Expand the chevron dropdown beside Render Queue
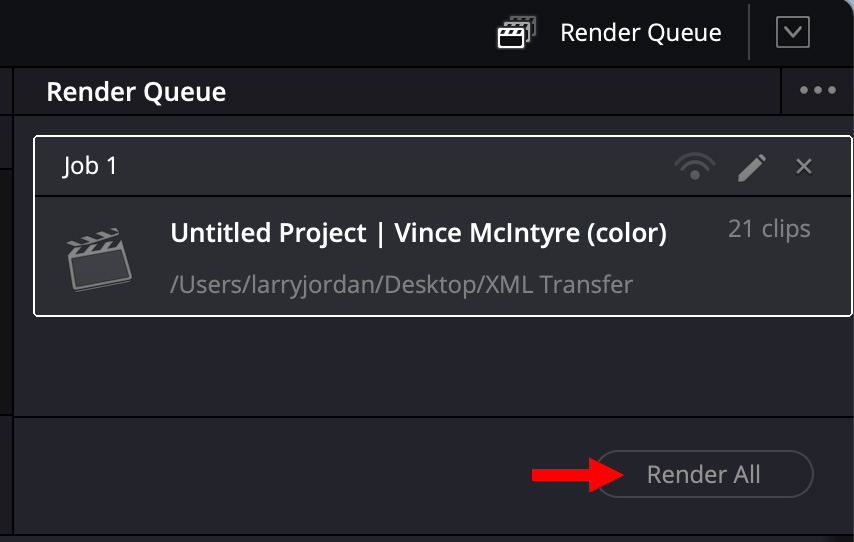Image resolution: width=854 pixels, height=542 pixels. tap(792, 33)
